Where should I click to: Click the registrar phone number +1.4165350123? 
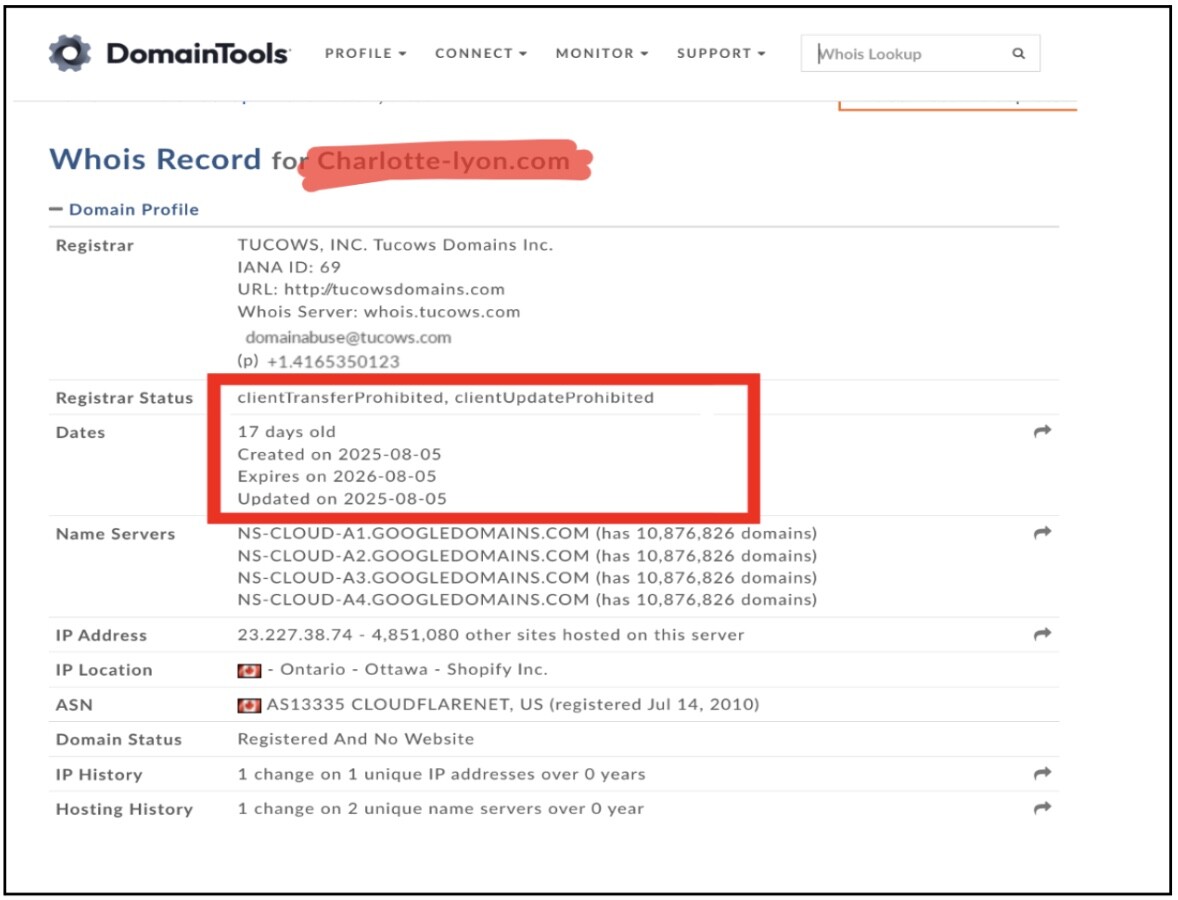[333, 362]
